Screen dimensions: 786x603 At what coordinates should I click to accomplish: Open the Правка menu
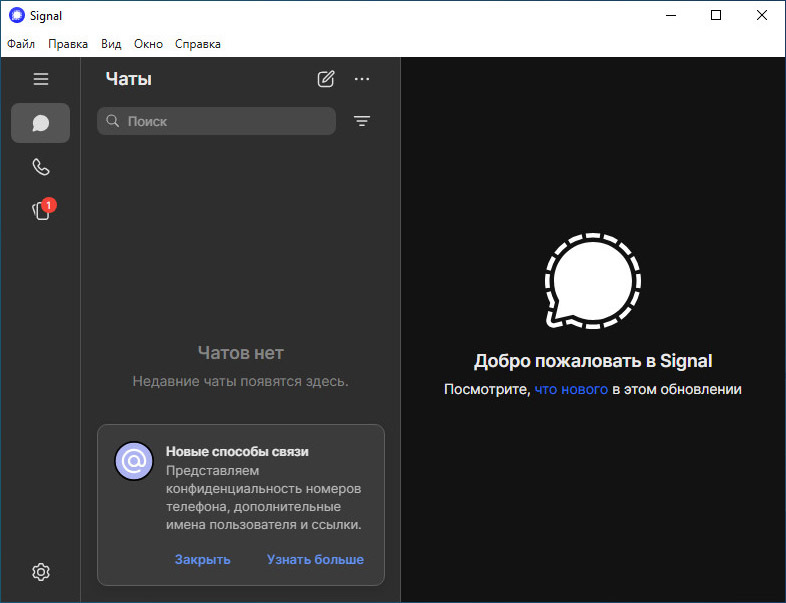(x=68, y=44)
